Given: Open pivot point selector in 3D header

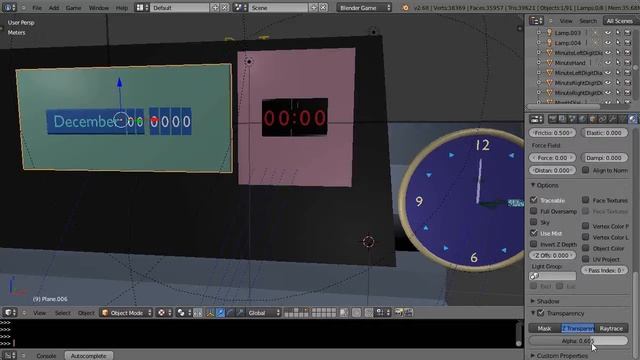Looking at the screenshot, I should point(183,313).
